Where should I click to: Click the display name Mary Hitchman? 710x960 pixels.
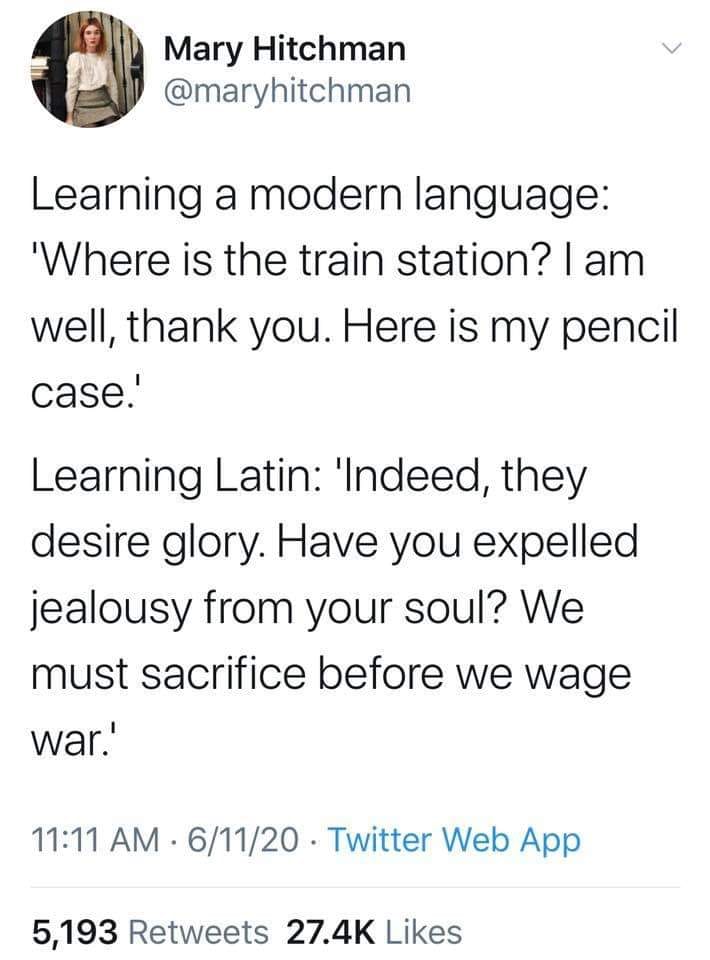coord(285,50)
